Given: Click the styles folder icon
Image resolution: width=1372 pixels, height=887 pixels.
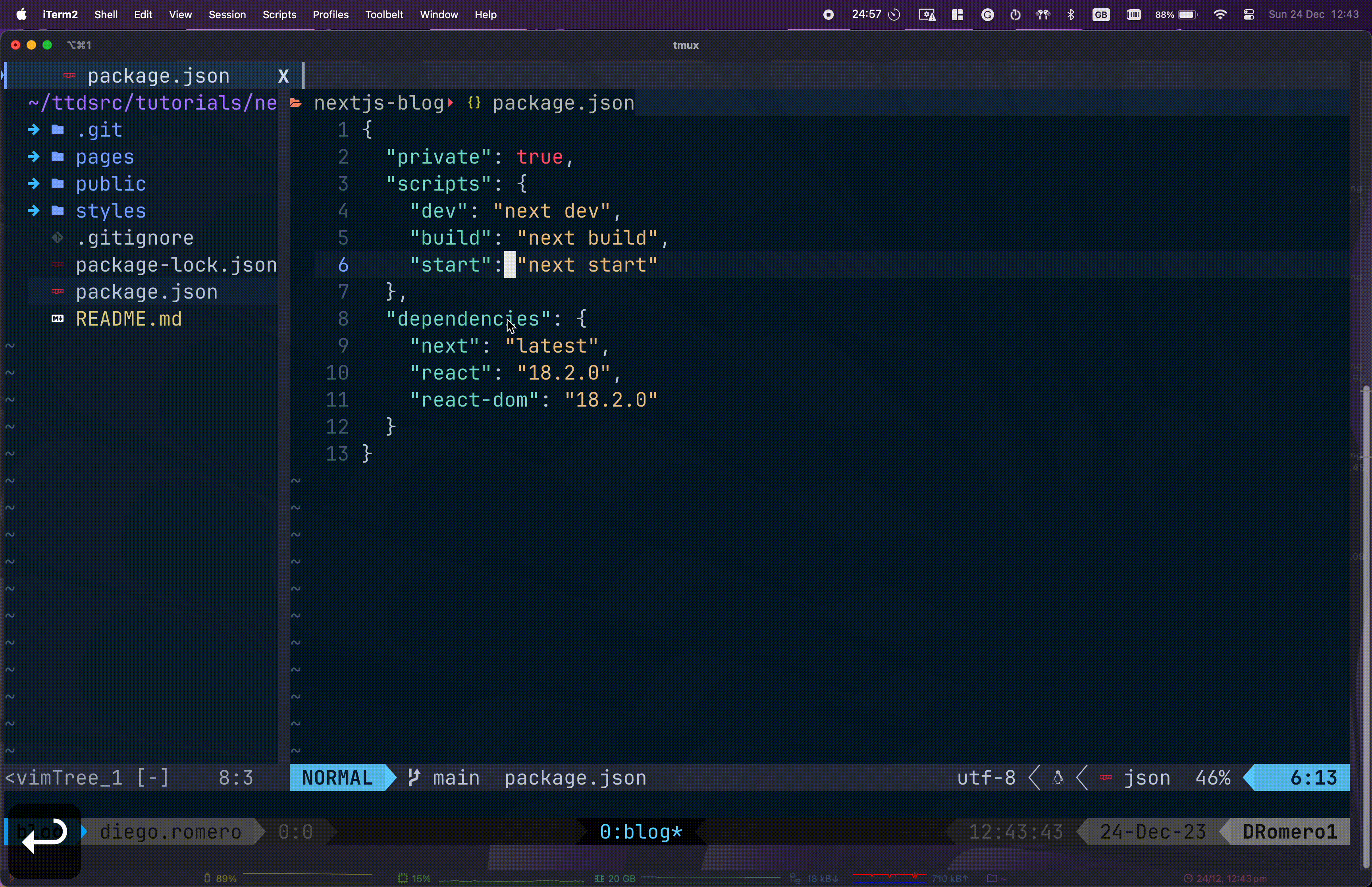Looking at the screenshot, I should [58, 211].
